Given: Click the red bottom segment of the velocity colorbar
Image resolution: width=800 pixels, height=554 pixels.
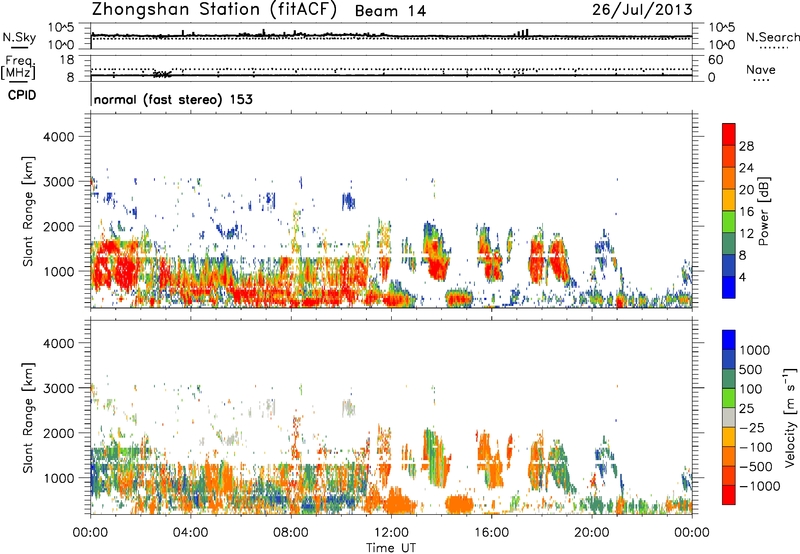Looking at the screenshot, I should (x=729, y=495).
